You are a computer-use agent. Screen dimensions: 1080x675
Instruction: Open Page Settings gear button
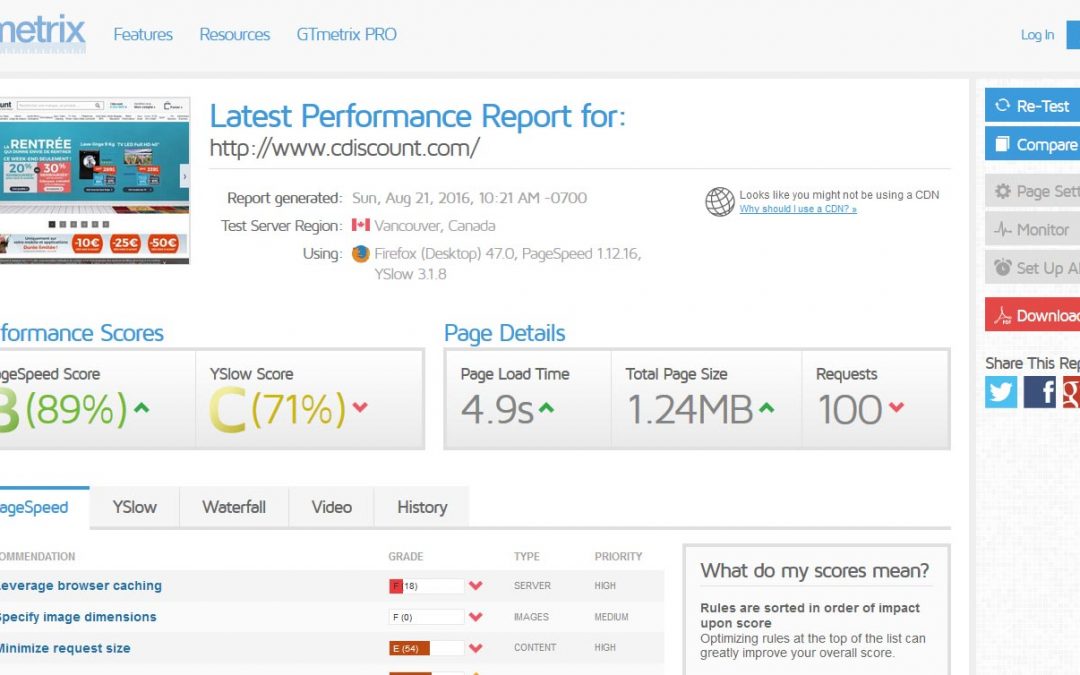coord(1032,191)
